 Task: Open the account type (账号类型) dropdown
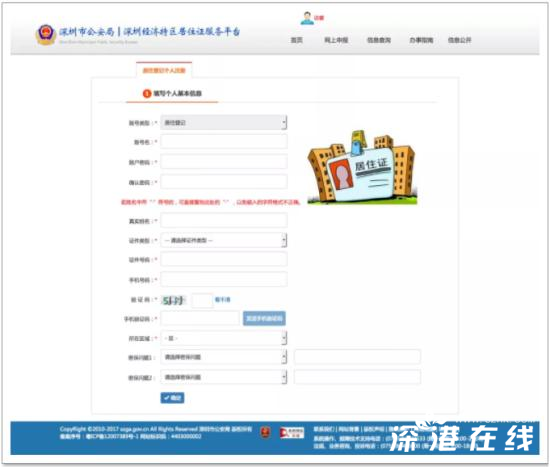224,122
